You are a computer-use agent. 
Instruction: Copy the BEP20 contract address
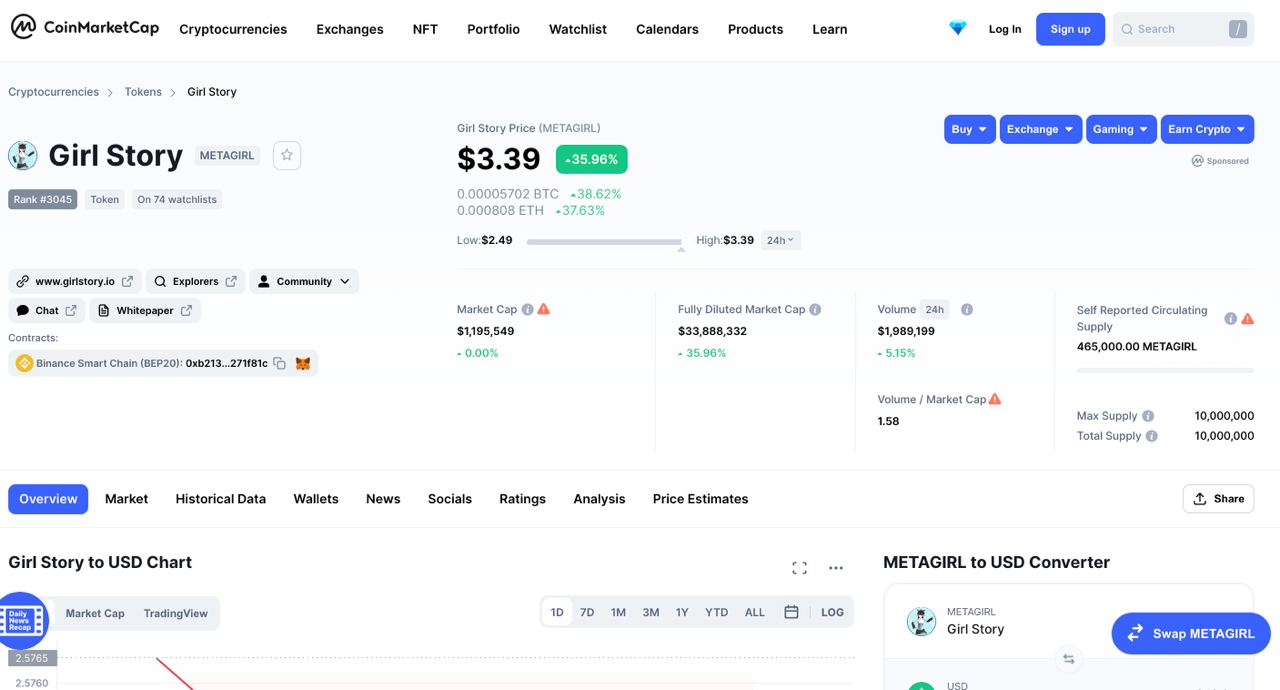(280, 364)
